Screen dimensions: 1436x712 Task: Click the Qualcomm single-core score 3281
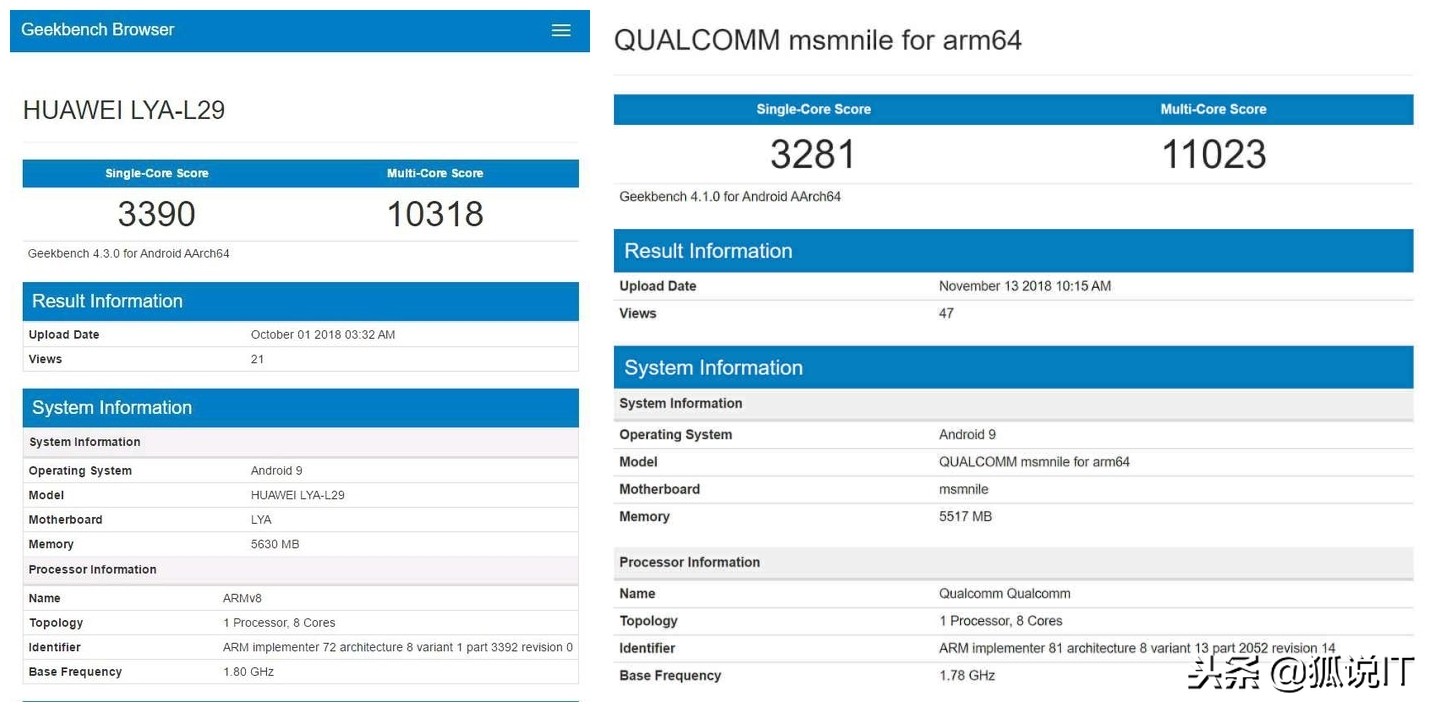coord(813,155)
